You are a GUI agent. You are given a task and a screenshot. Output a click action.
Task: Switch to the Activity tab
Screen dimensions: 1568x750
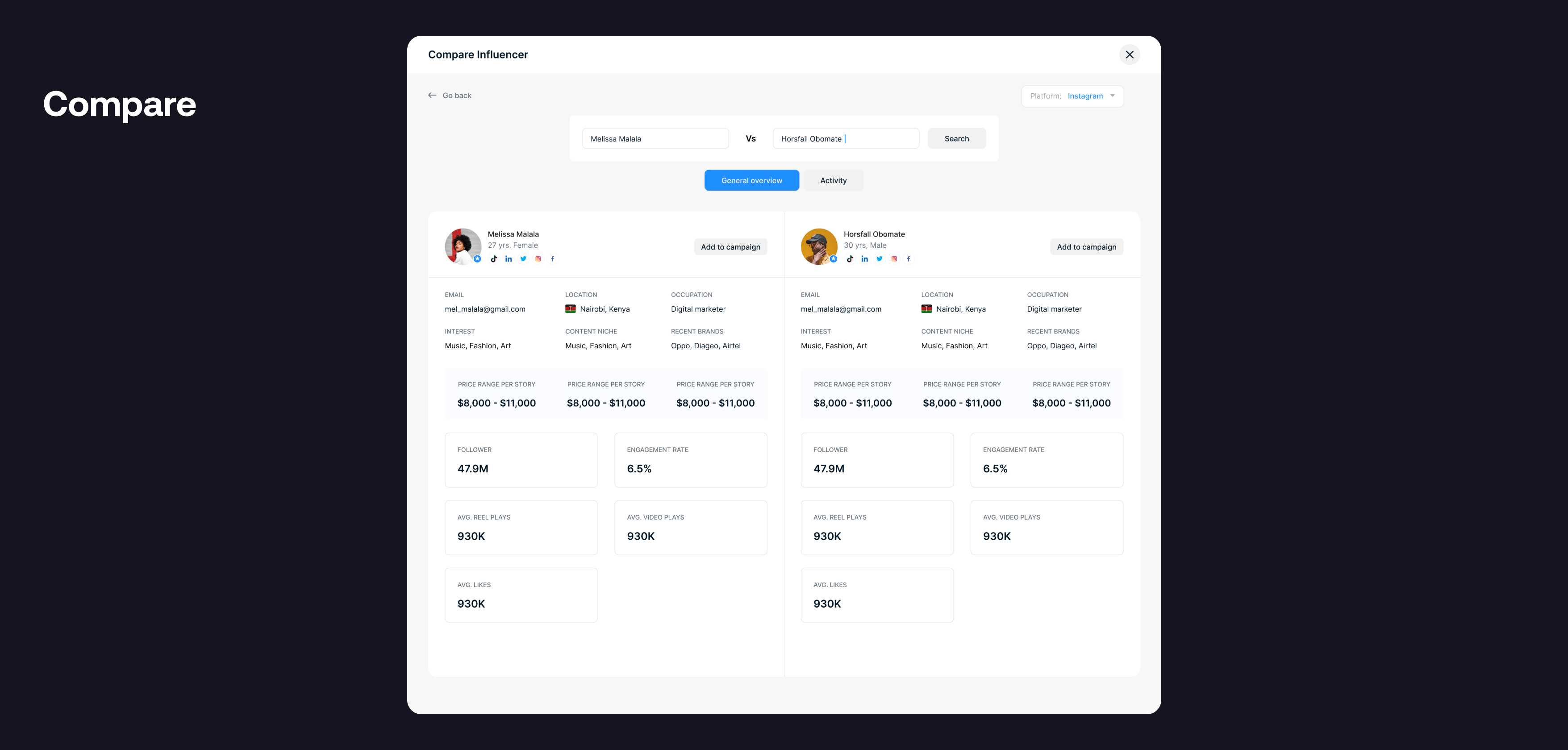833,180
